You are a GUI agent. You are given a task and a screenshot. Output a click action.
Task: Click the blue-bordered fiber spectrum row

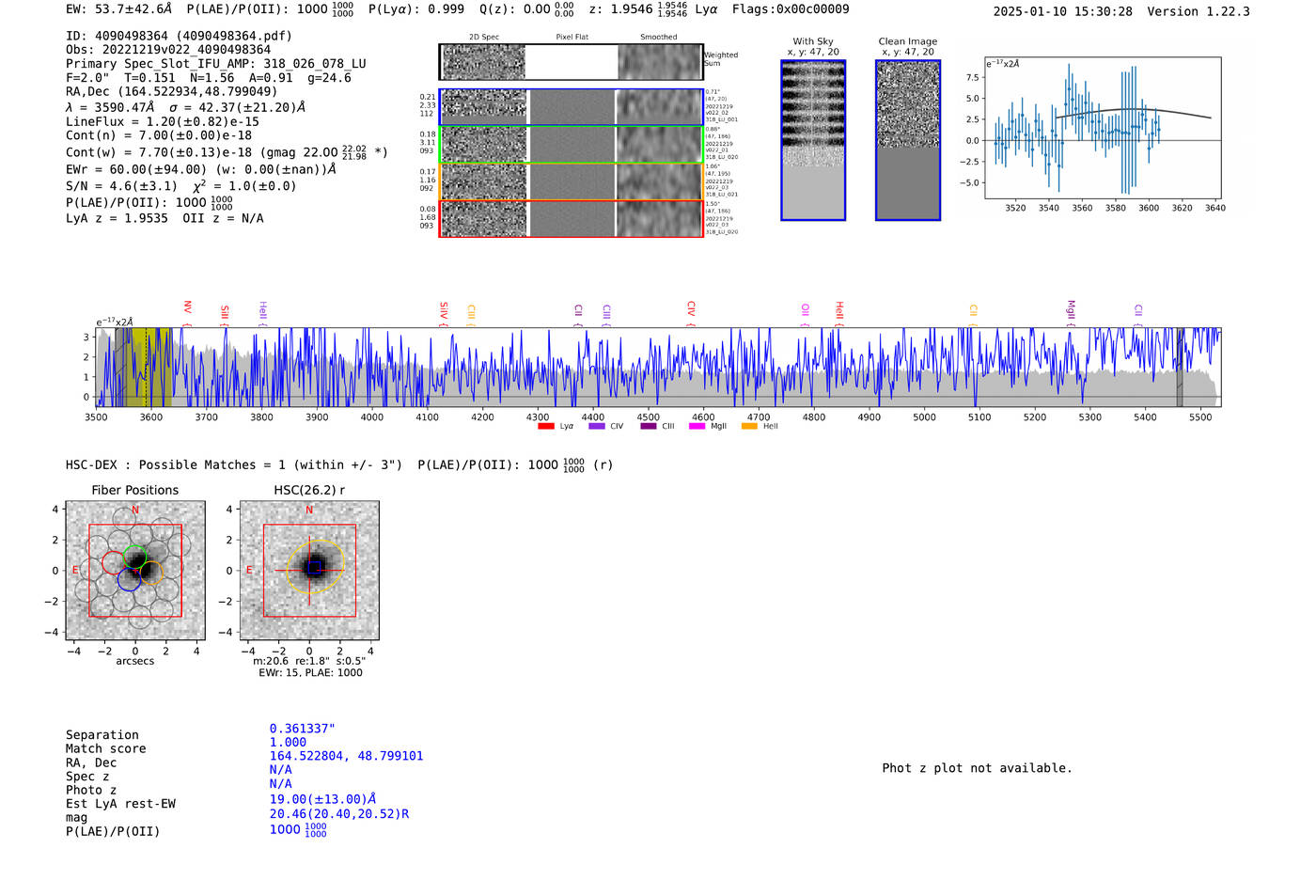(571, 107)
